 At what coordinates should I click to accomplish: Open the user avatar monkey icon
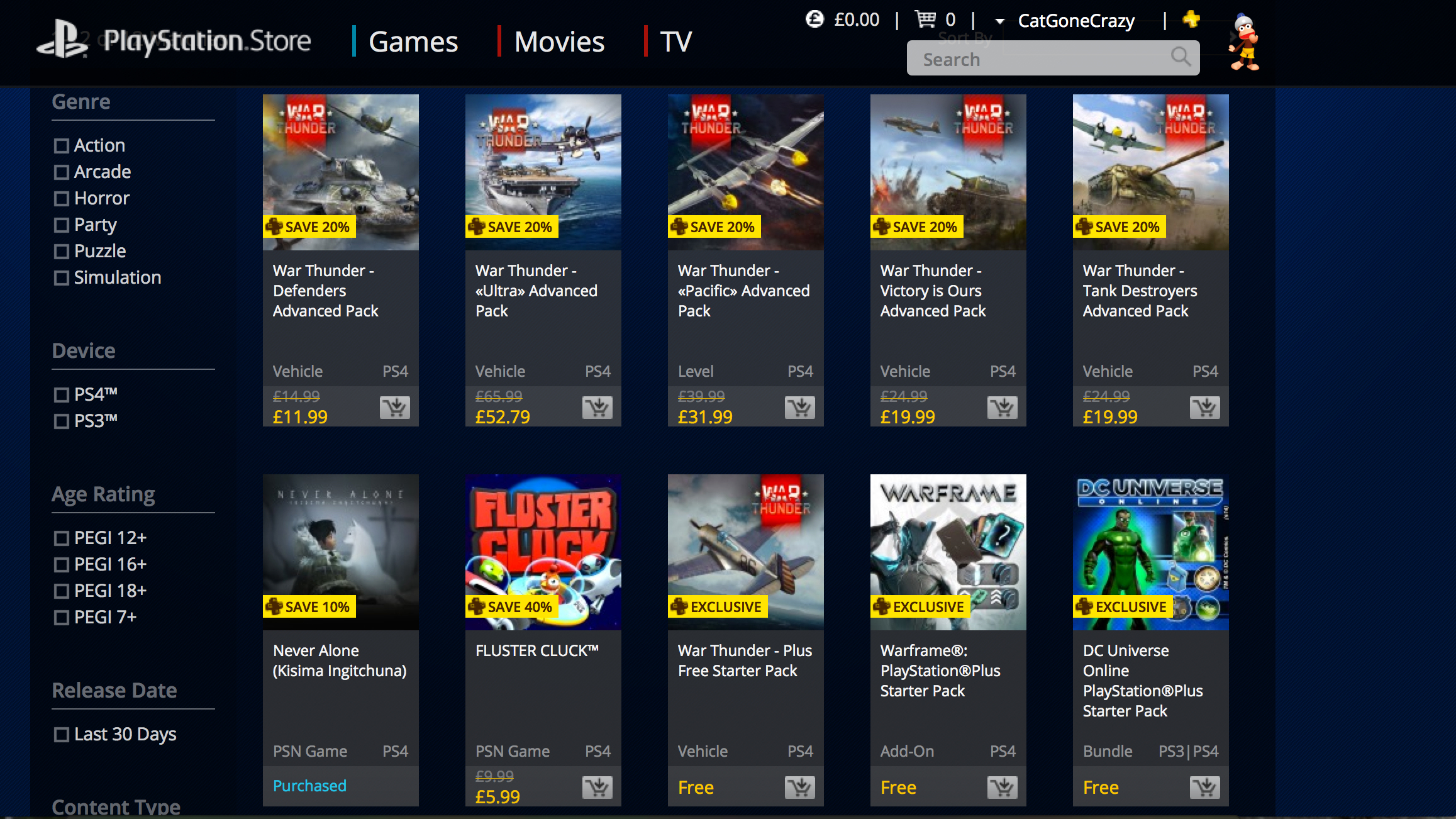[1244, 42]
